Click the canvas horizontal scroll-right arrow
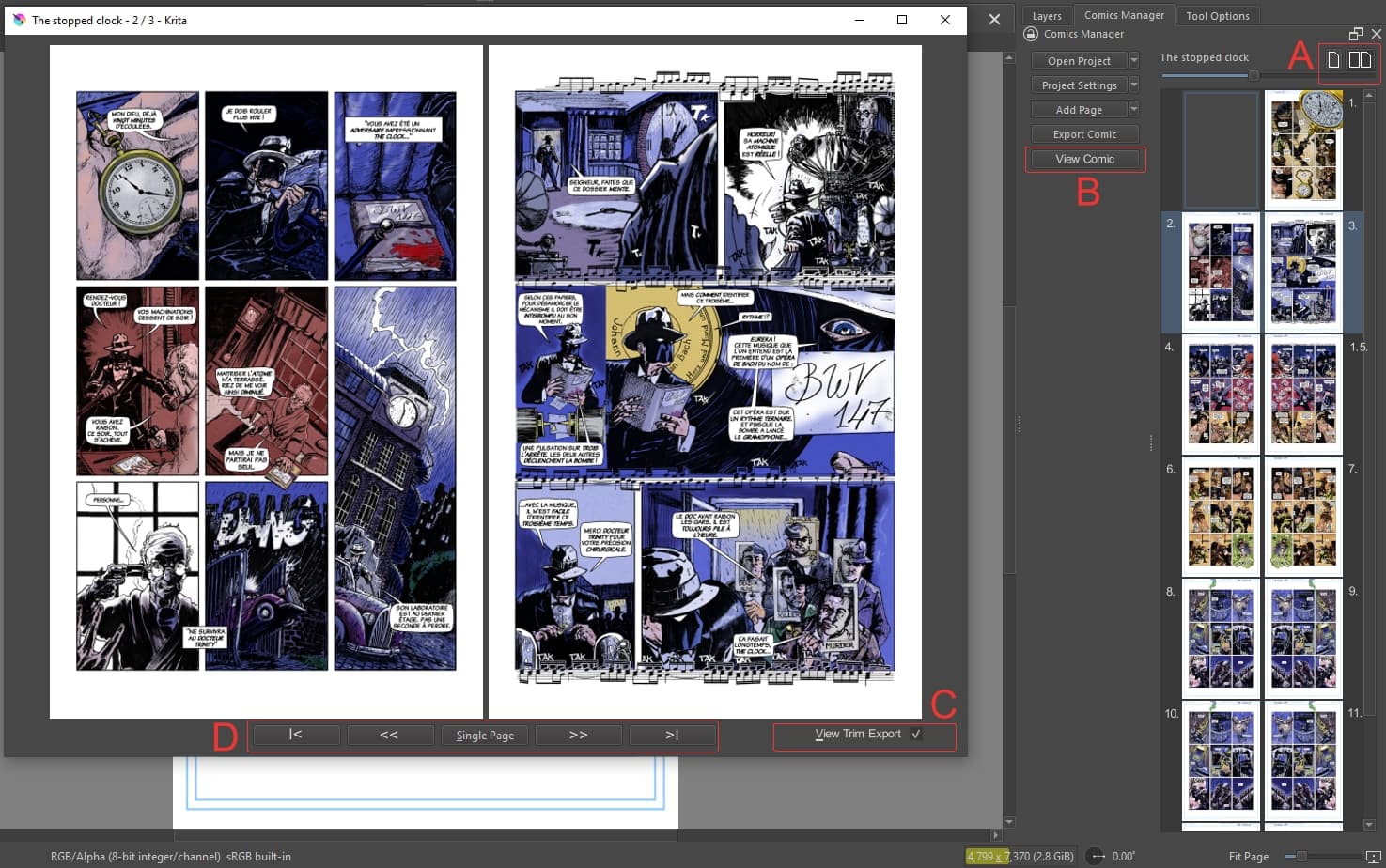1386x868 pixels. tap(996, 834)
